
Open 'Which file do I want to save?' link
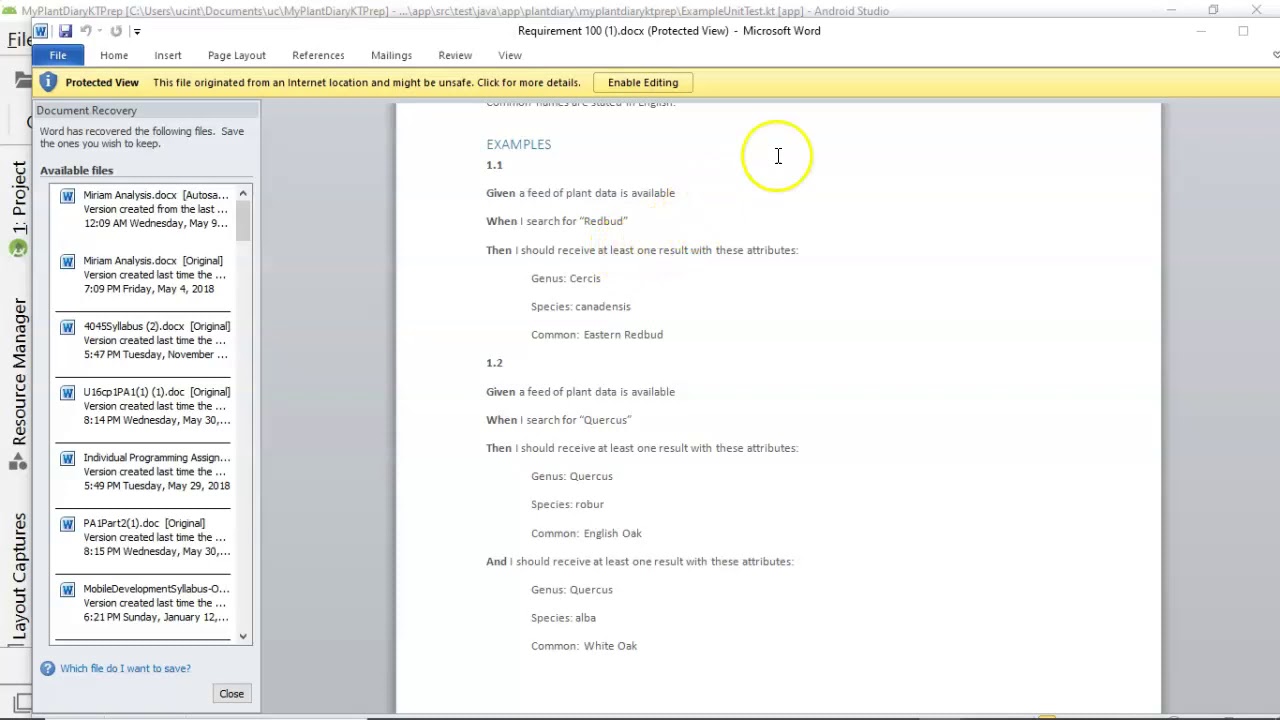tap(125, 668)
